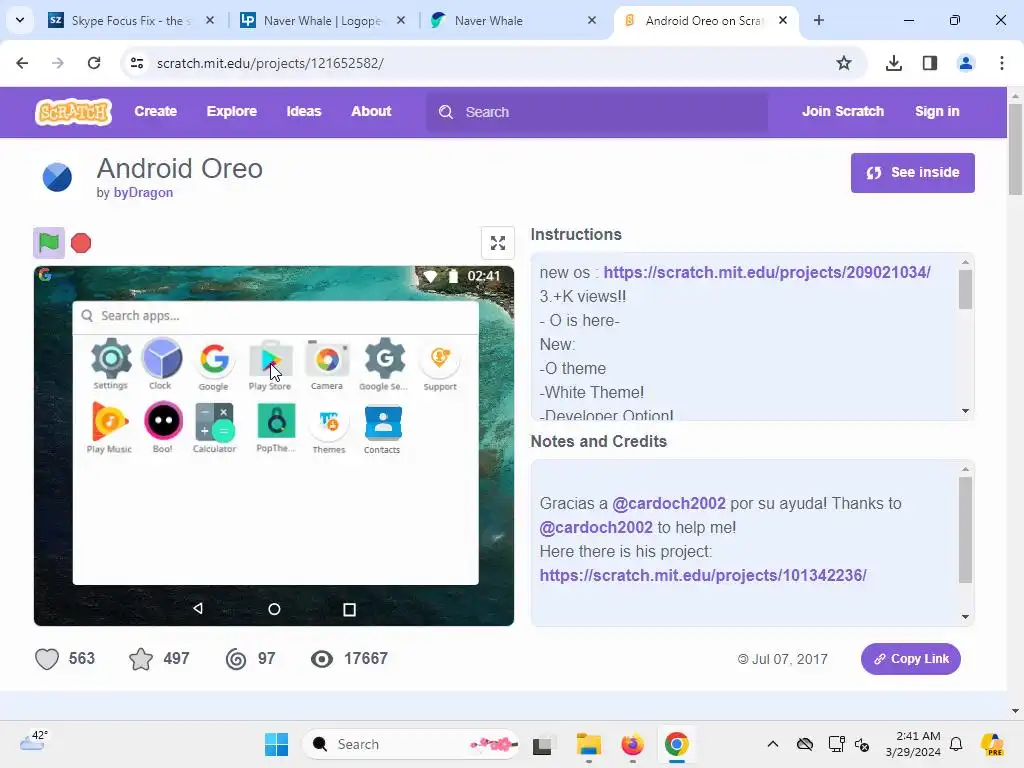The height and width of the screenshot is (768, 1024).
Task: Open the Themes app icon
Action: (x=328, y=429)
